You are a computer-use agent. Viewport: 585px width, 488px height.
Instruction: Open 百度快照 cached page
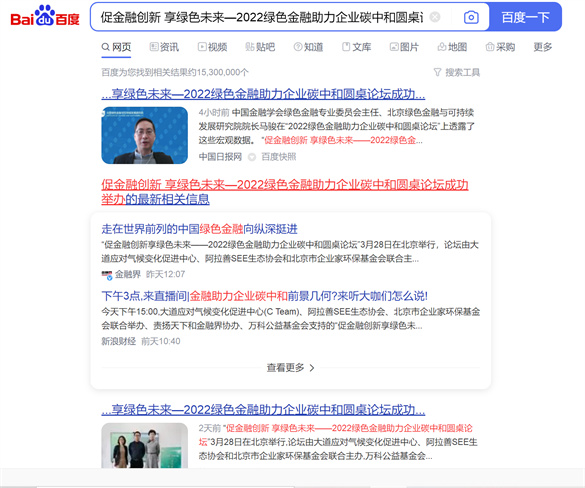point(278,157)
